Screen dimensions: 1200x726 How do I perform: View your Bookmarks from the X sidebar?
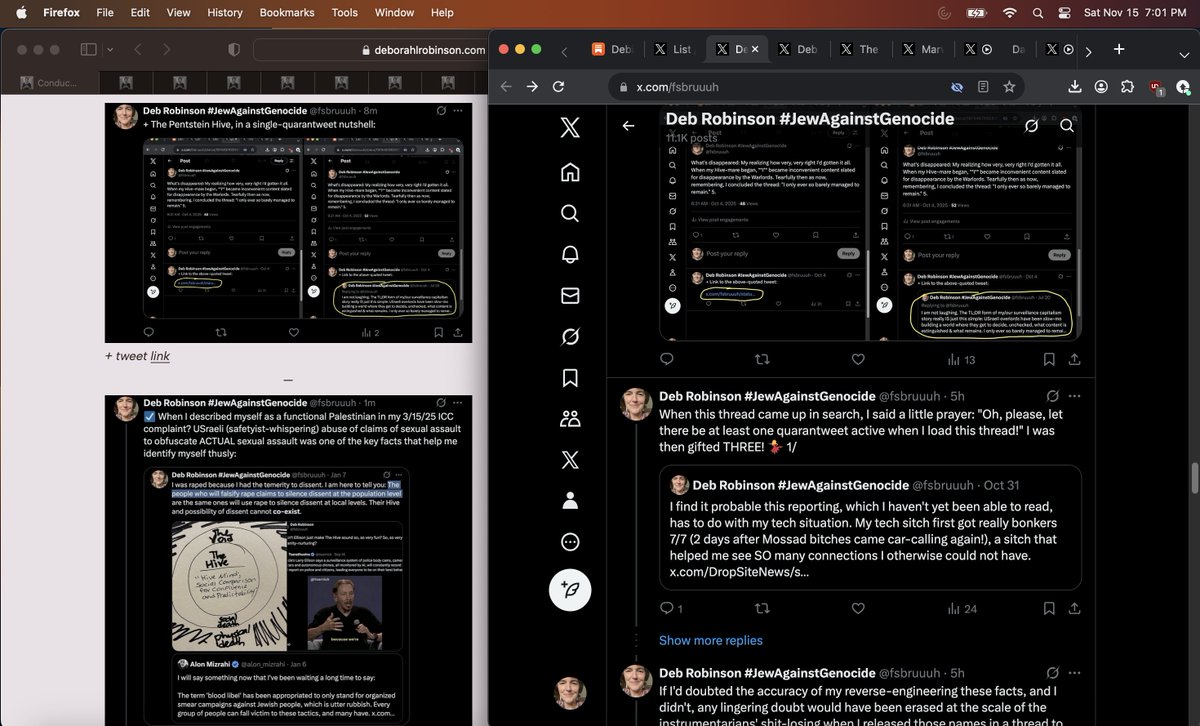pos(570,378)
